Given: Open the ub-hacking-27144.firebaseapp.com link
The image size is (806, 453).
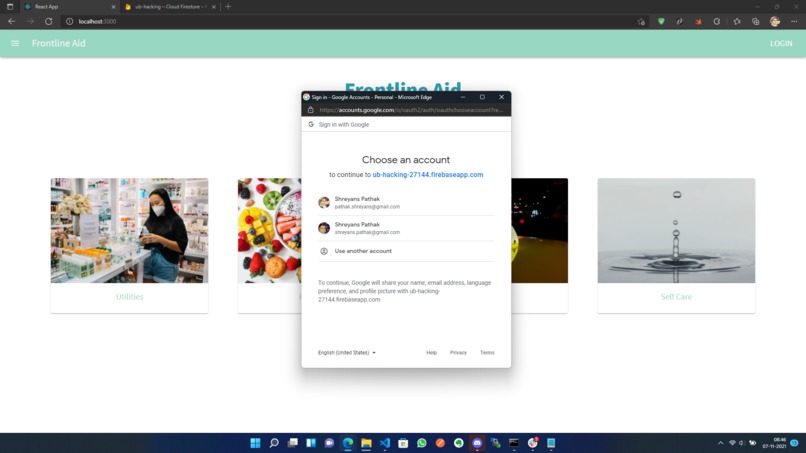Looking at the screenshot, I should click(428, 175).
